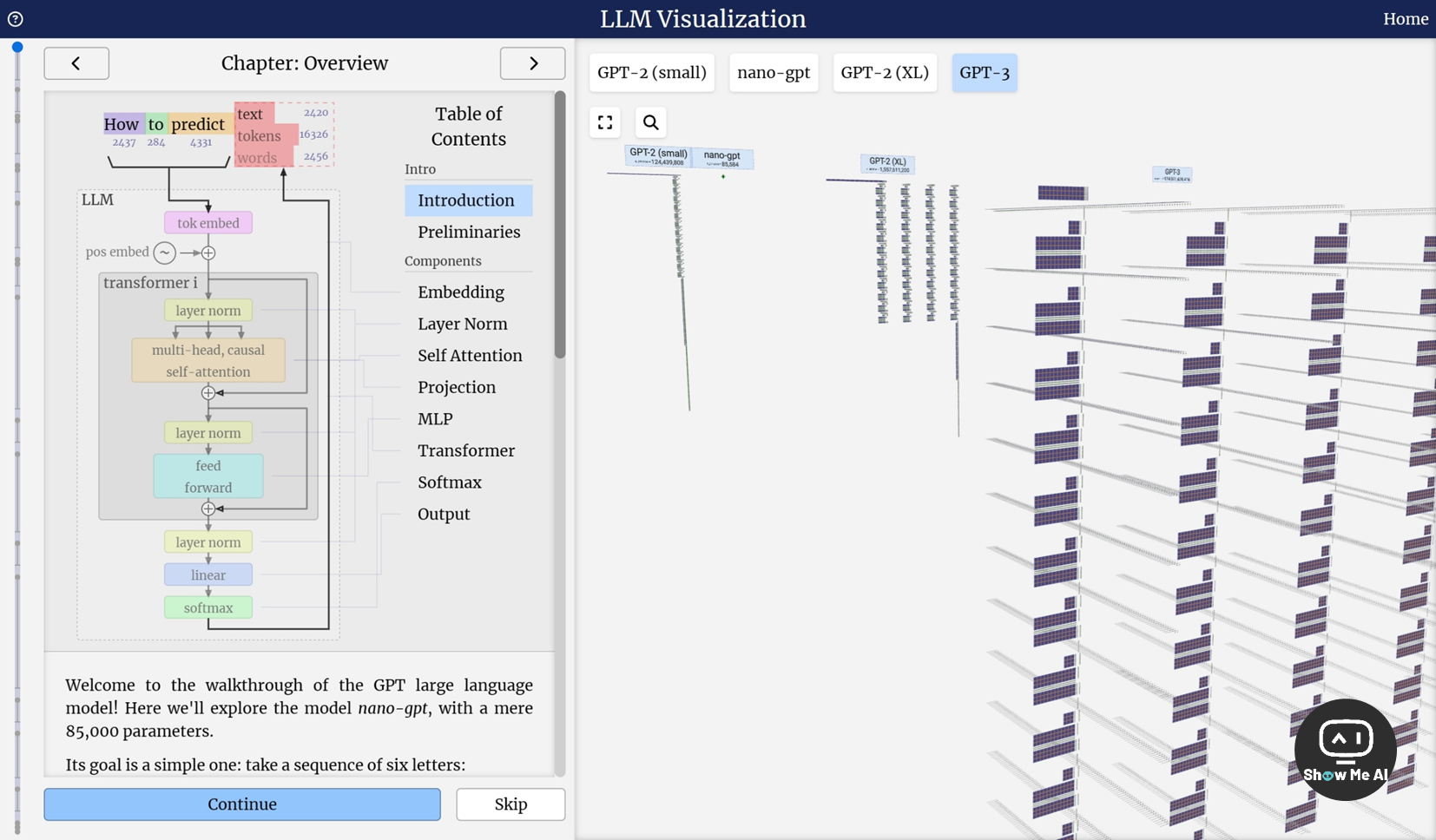Select the GPT-2 (small) model tab

[652, 73]
